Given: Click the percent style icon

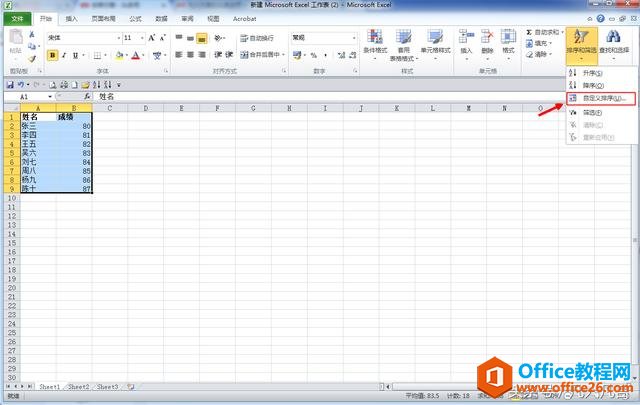Looking at the screenshot, I should [x=313, y=55].
